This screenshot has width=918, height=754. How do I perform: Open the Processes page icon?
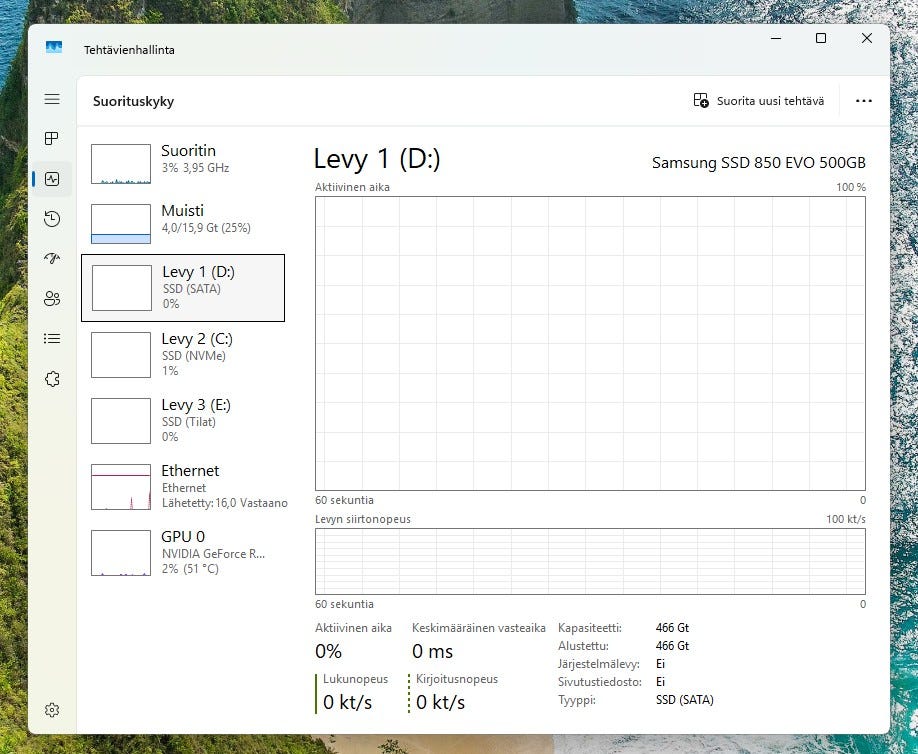tap(52, 138)
